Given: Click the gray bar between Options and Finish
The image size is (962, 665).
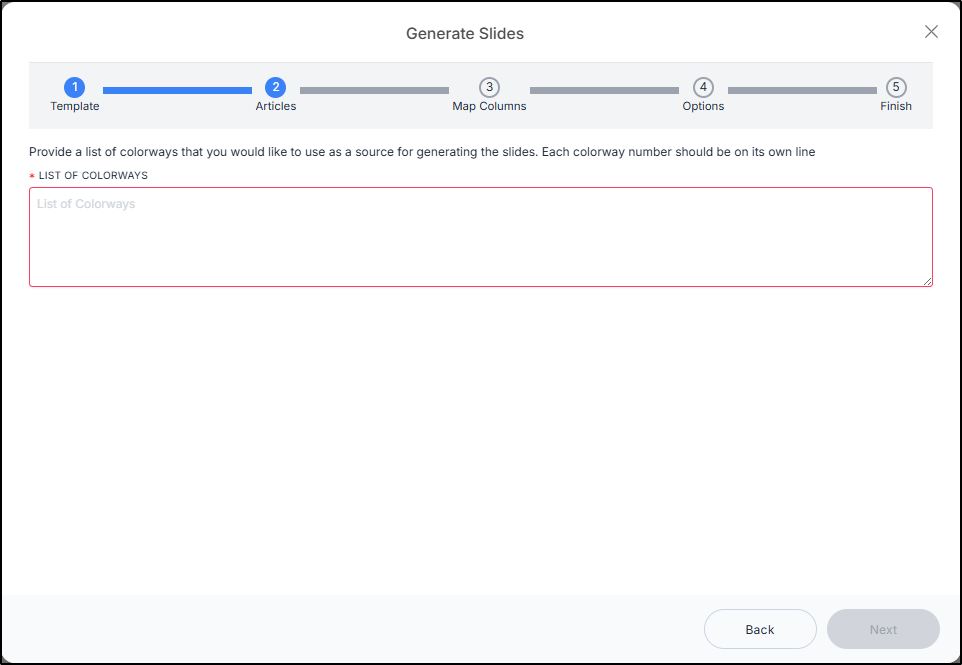Looking at the screenshot, I should click(802, 90).
